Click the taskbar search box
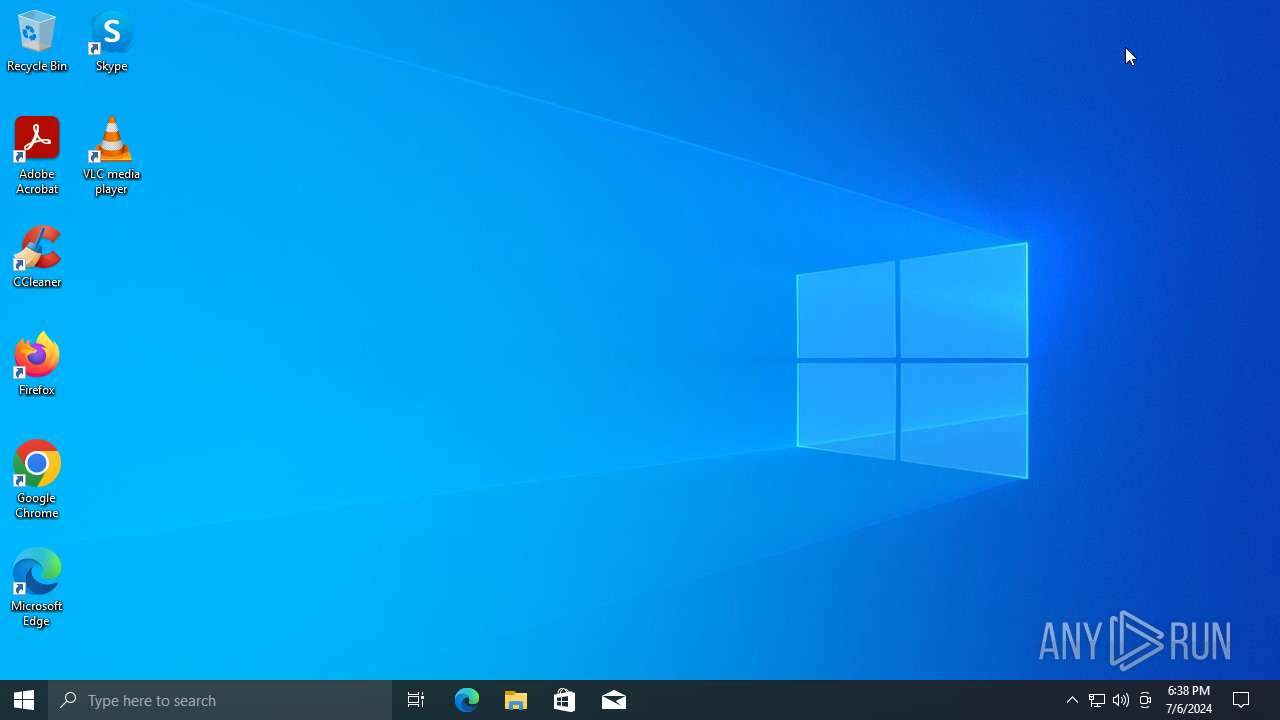This screenshot has height=720, width=1280. click(x=220, y=700)
